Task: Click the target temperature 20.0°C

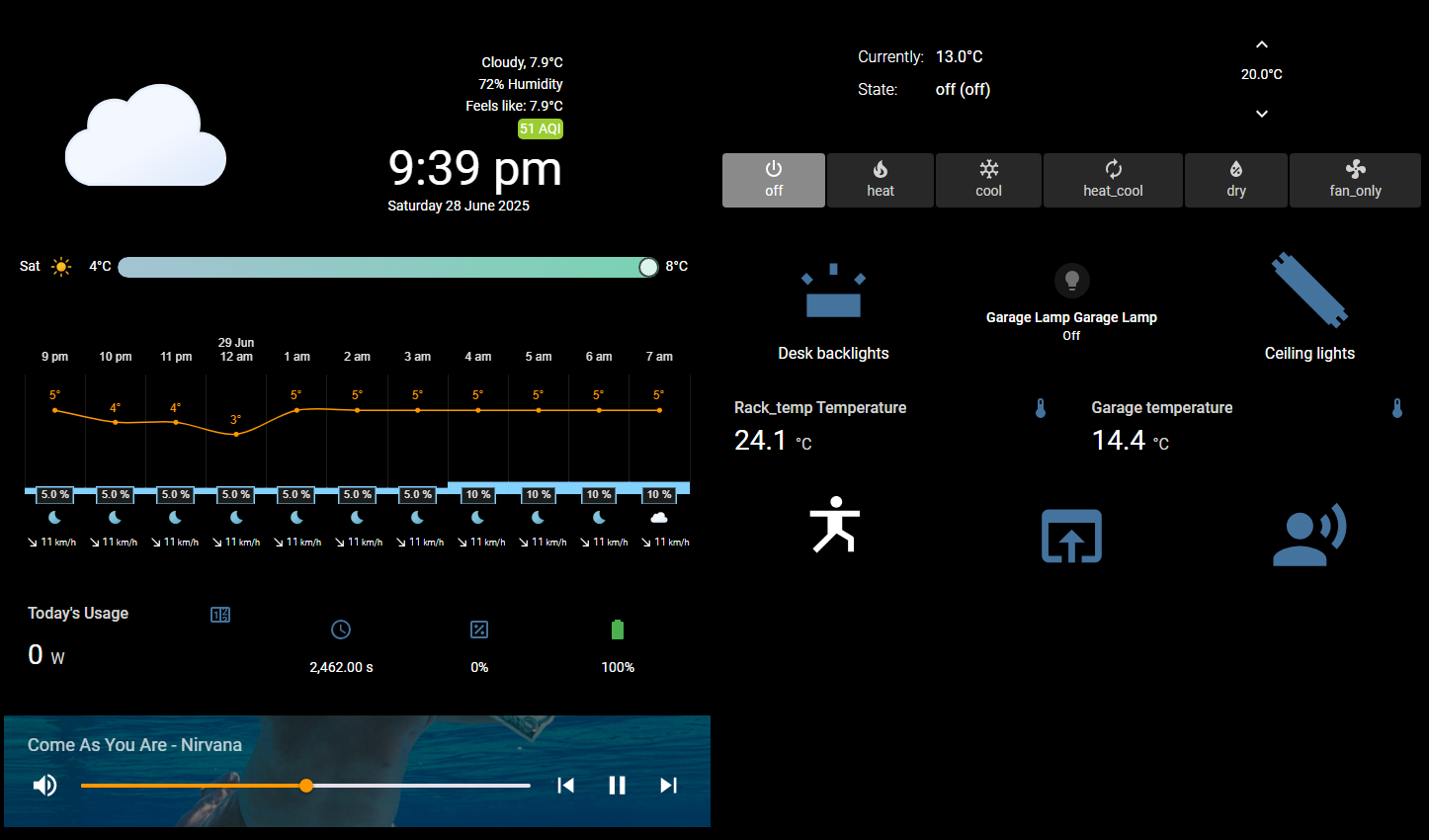Action: pos(1262,74)
